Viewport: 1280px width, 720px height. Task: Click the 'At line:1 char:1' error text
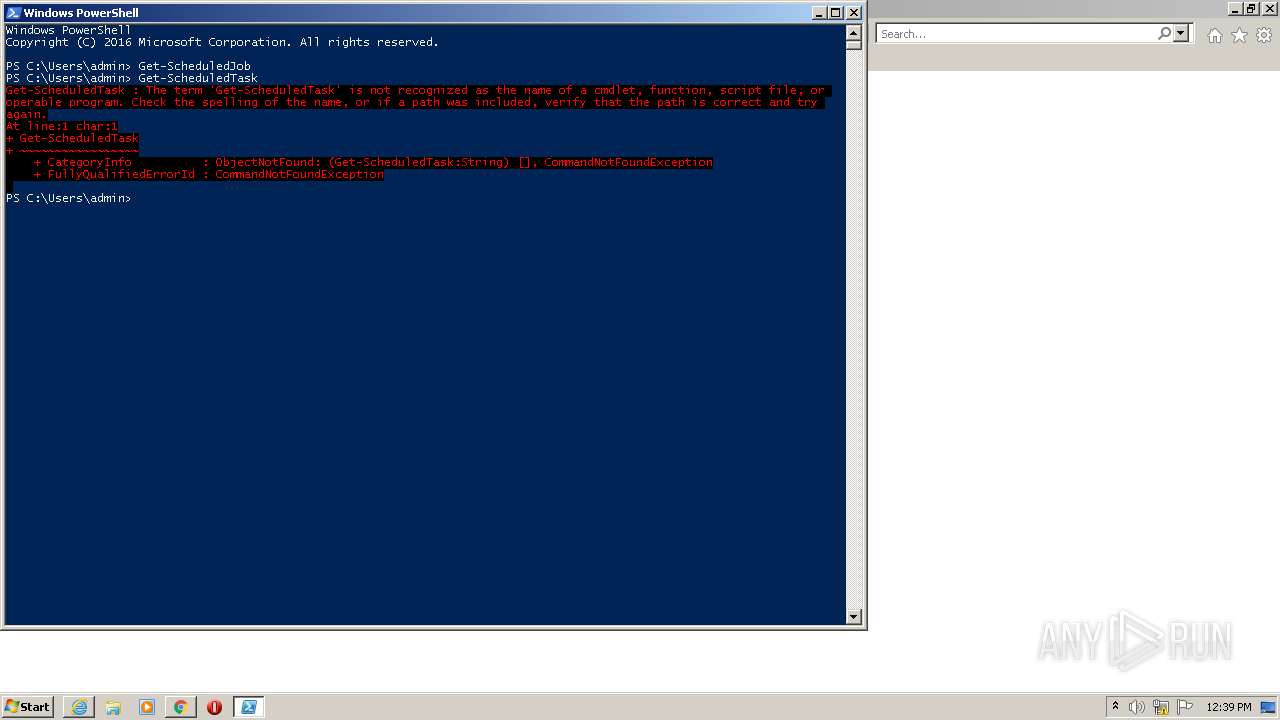[x=62, y=126]
